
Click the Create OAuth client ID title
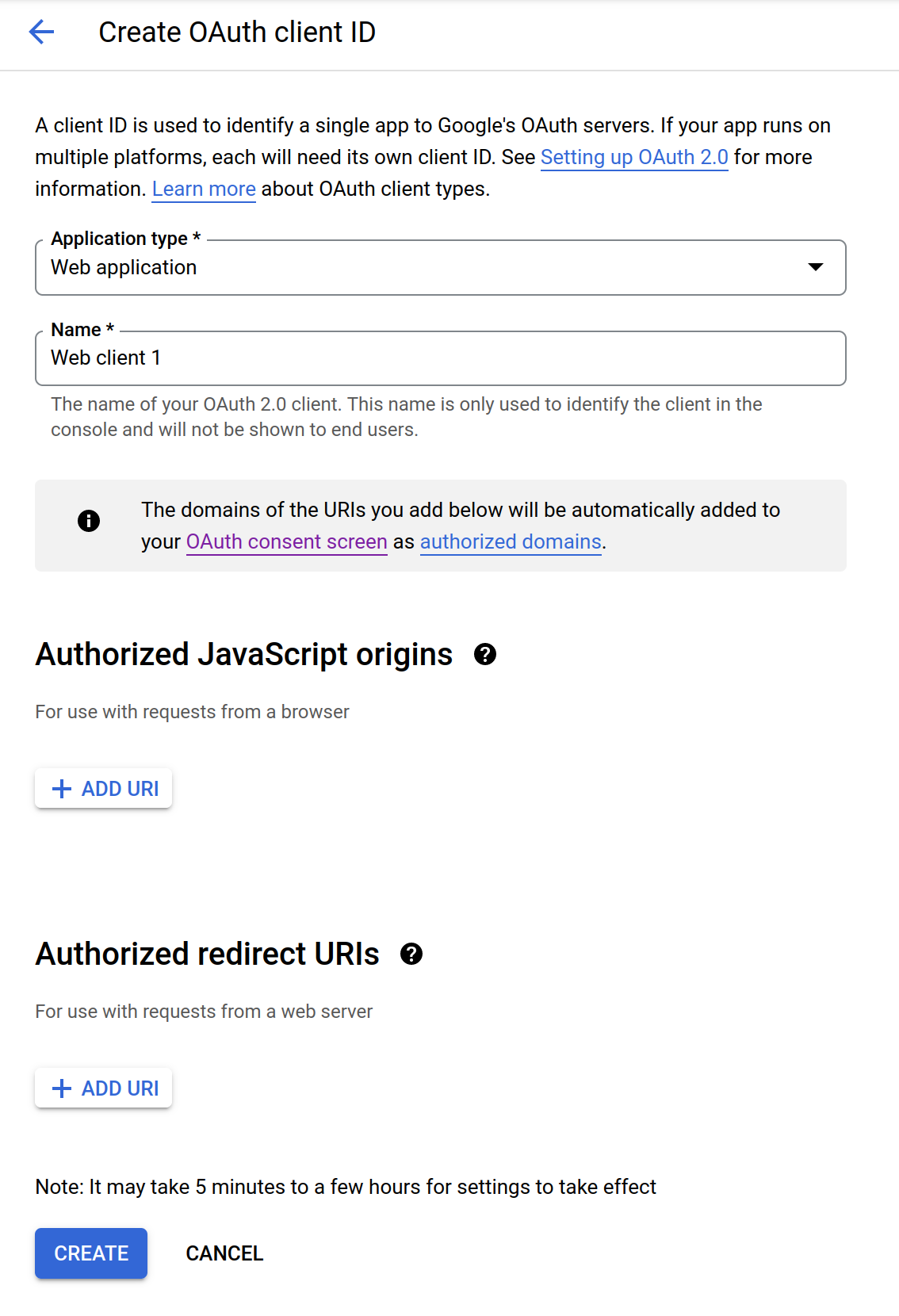(237, 33)
